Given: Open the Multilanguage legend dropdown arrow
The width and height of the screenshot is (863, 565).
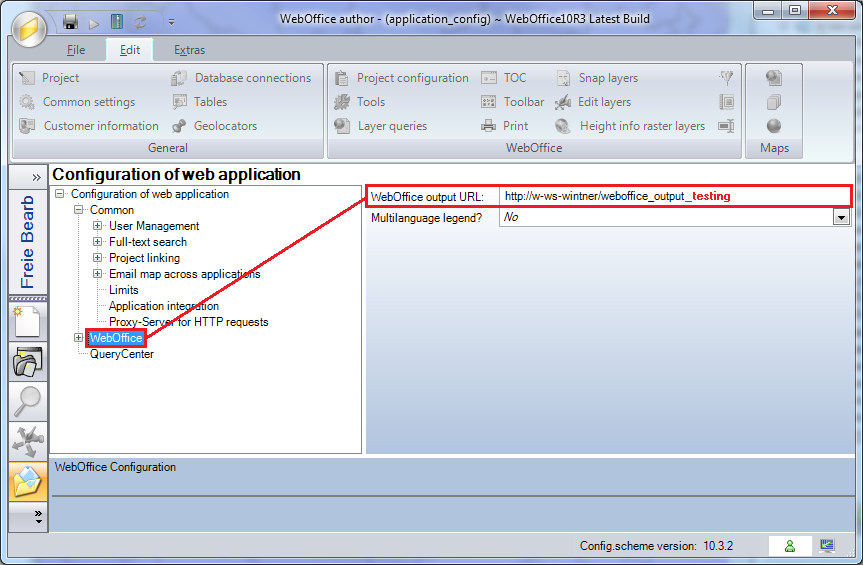Looking at the screenshot, I should point(841,218).
